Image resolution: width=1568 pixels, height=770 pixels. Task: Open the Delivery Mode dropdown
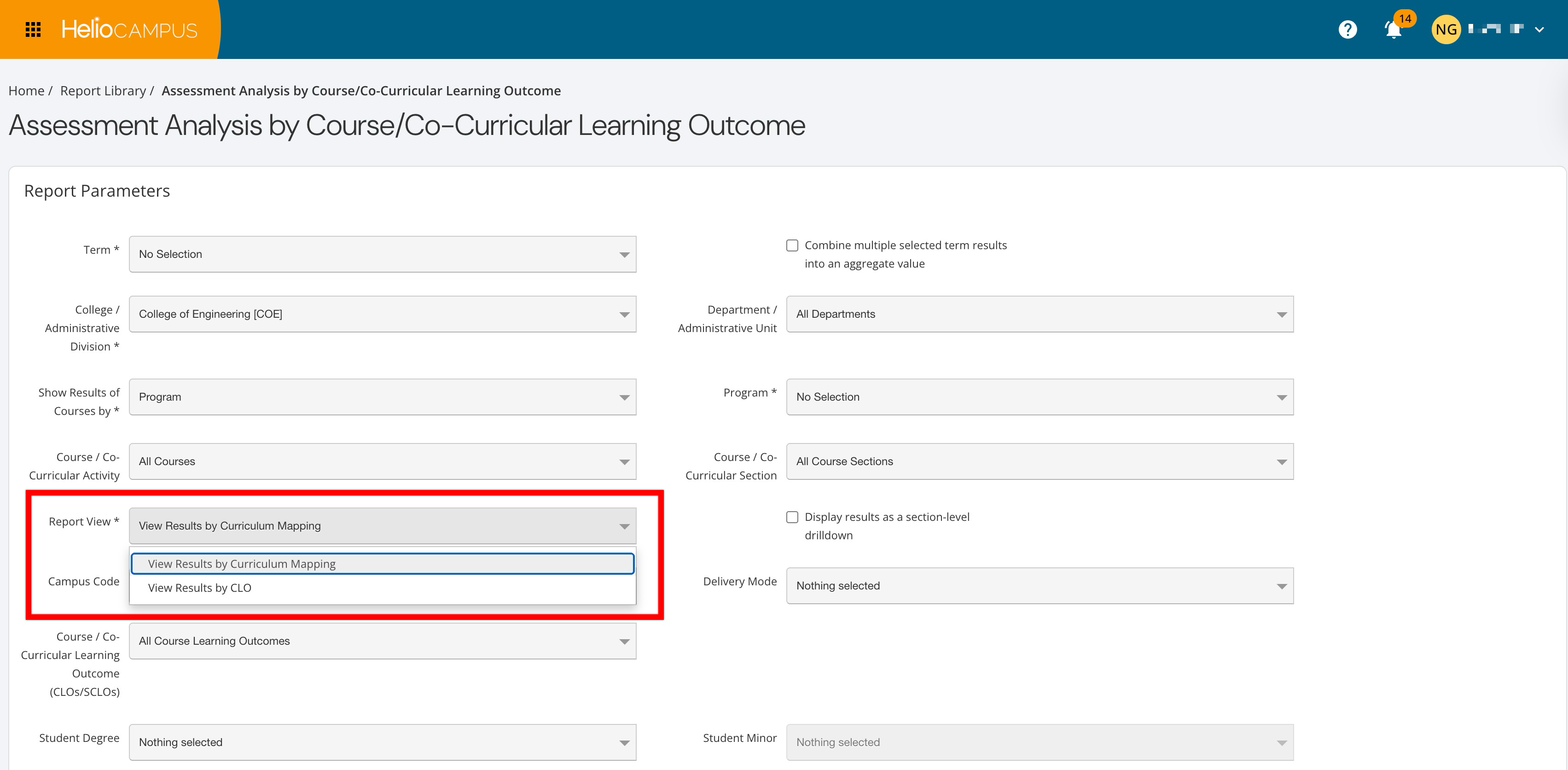tap(1039, 586)
